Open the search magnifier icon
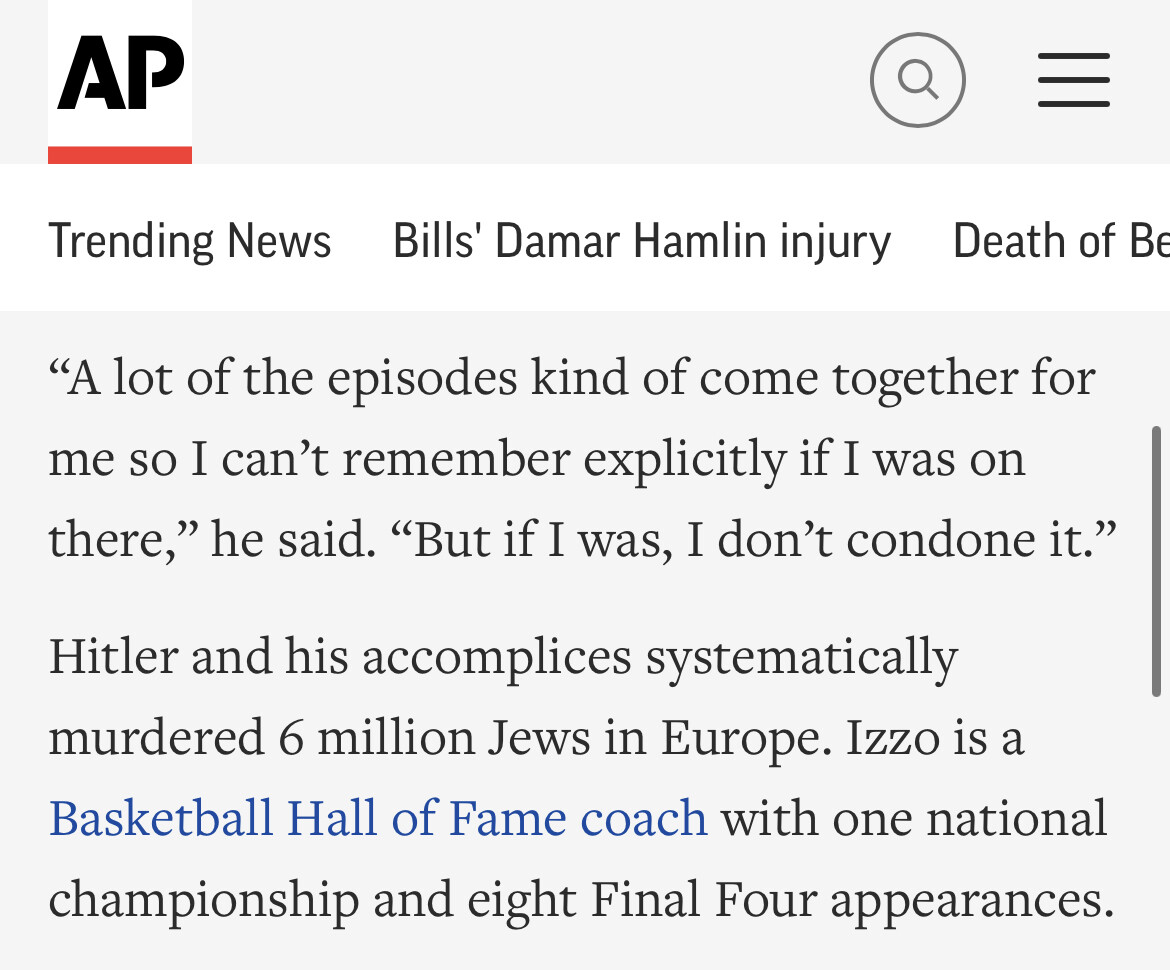Screen dimensions: 1170x970 click(x=917, y=80)
